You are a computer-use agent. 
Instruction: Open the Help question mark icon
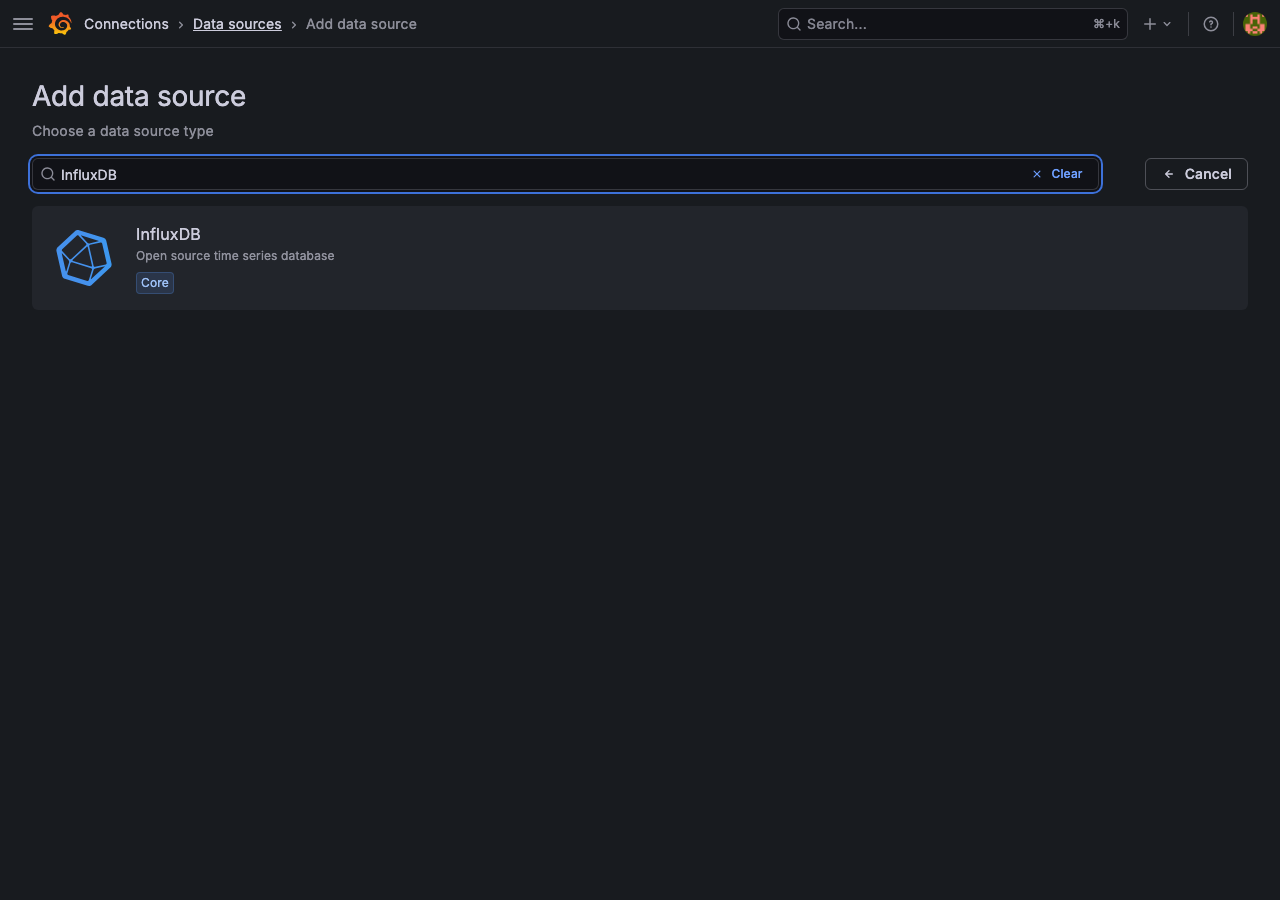[x=1211, y=24]
